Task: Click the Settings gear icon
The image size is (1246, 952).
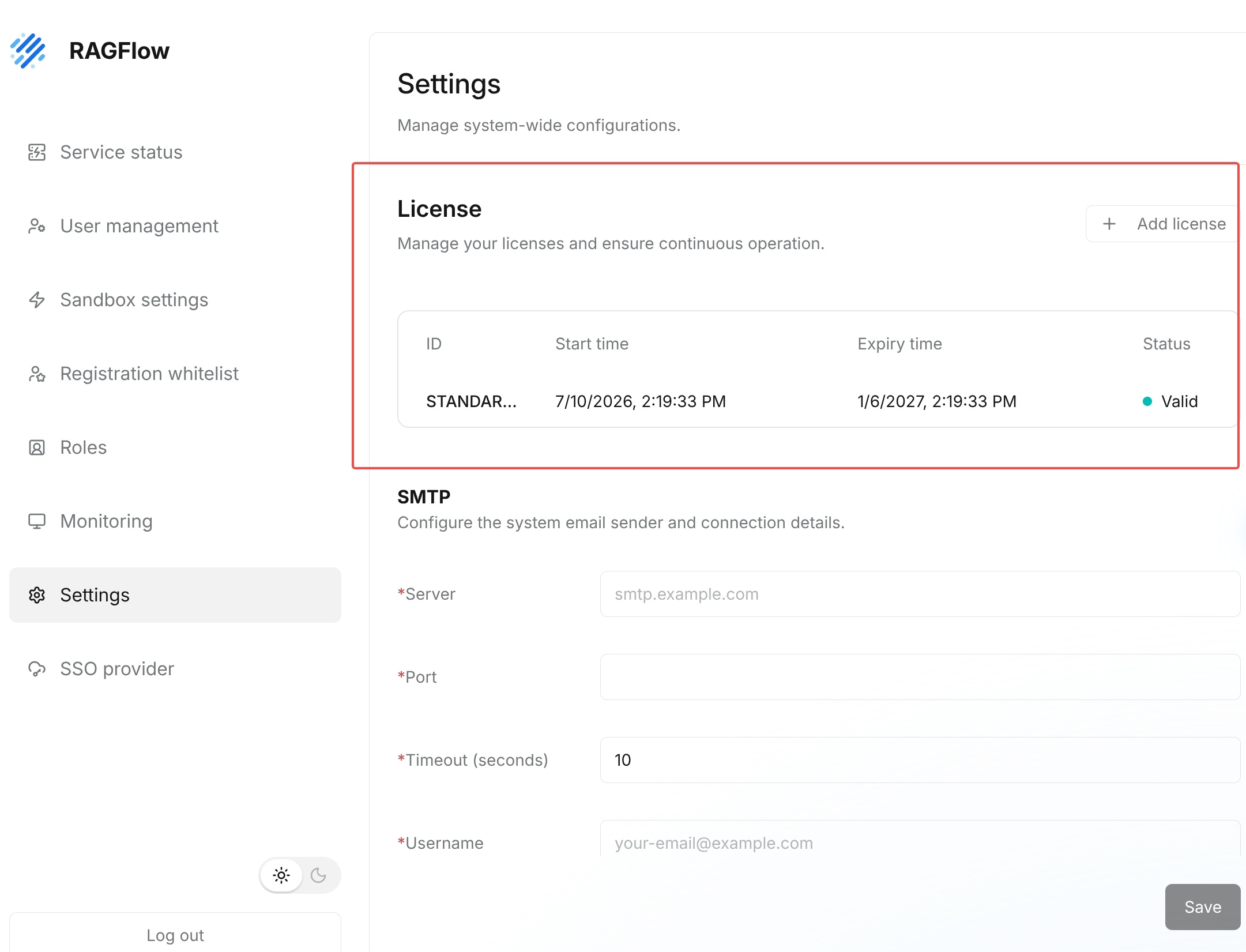Action: 37,595
